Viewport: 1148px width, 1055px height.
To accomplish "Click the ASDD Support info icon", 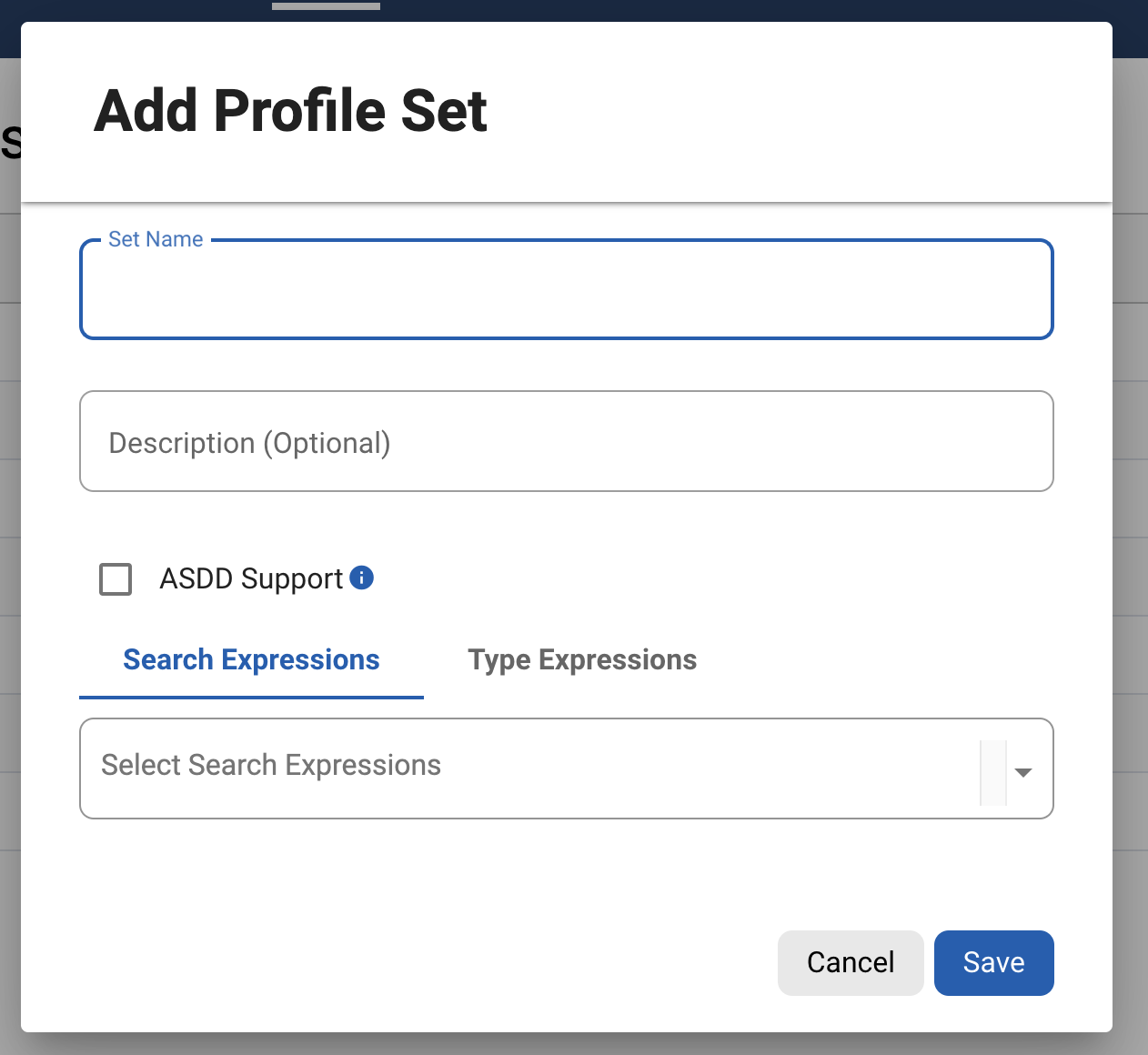I will coord(361,578).
